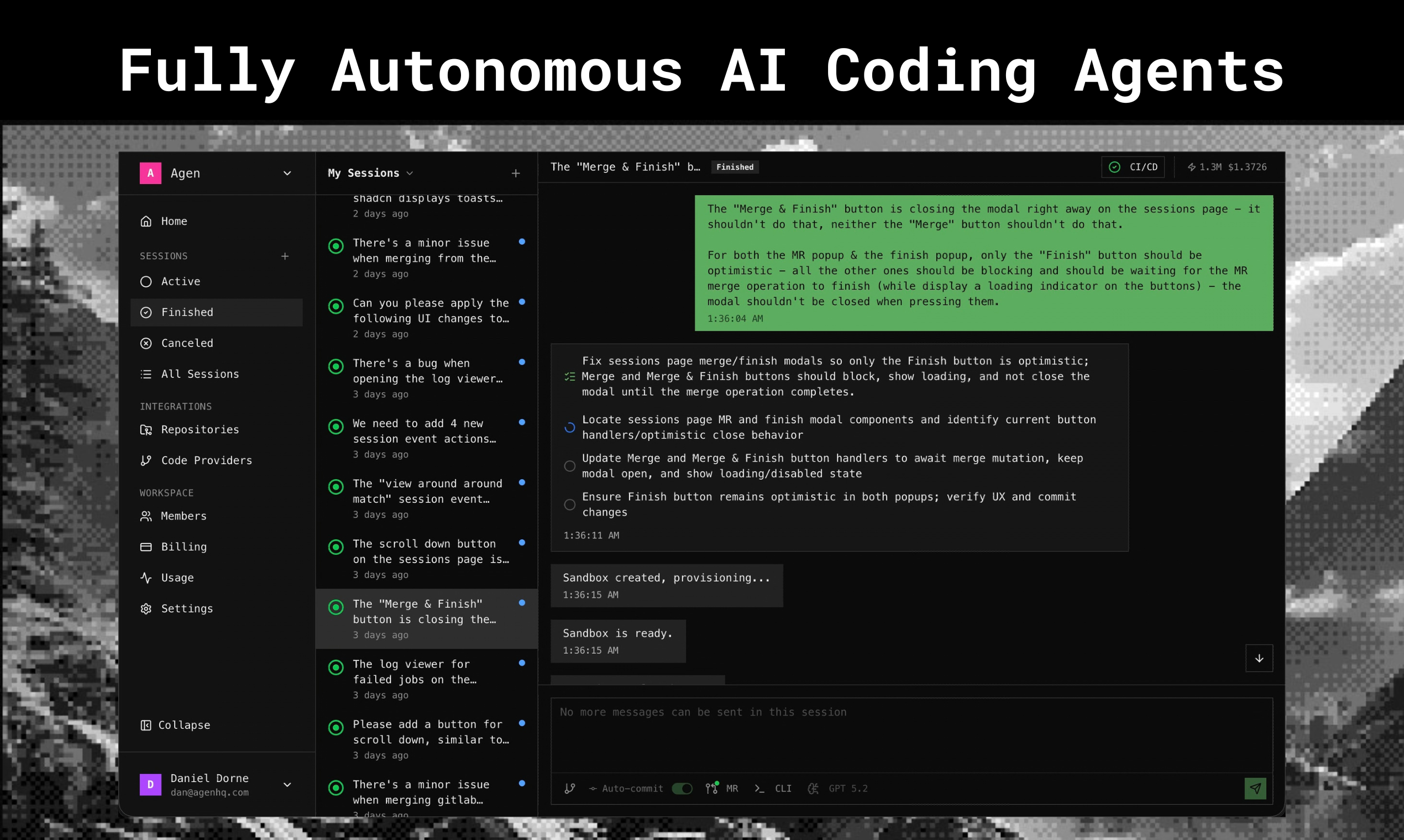The width and height of the screenshot is (1404, 840).
Task: Click the CI/CD status badge
Action: (x=1132, y=167)
